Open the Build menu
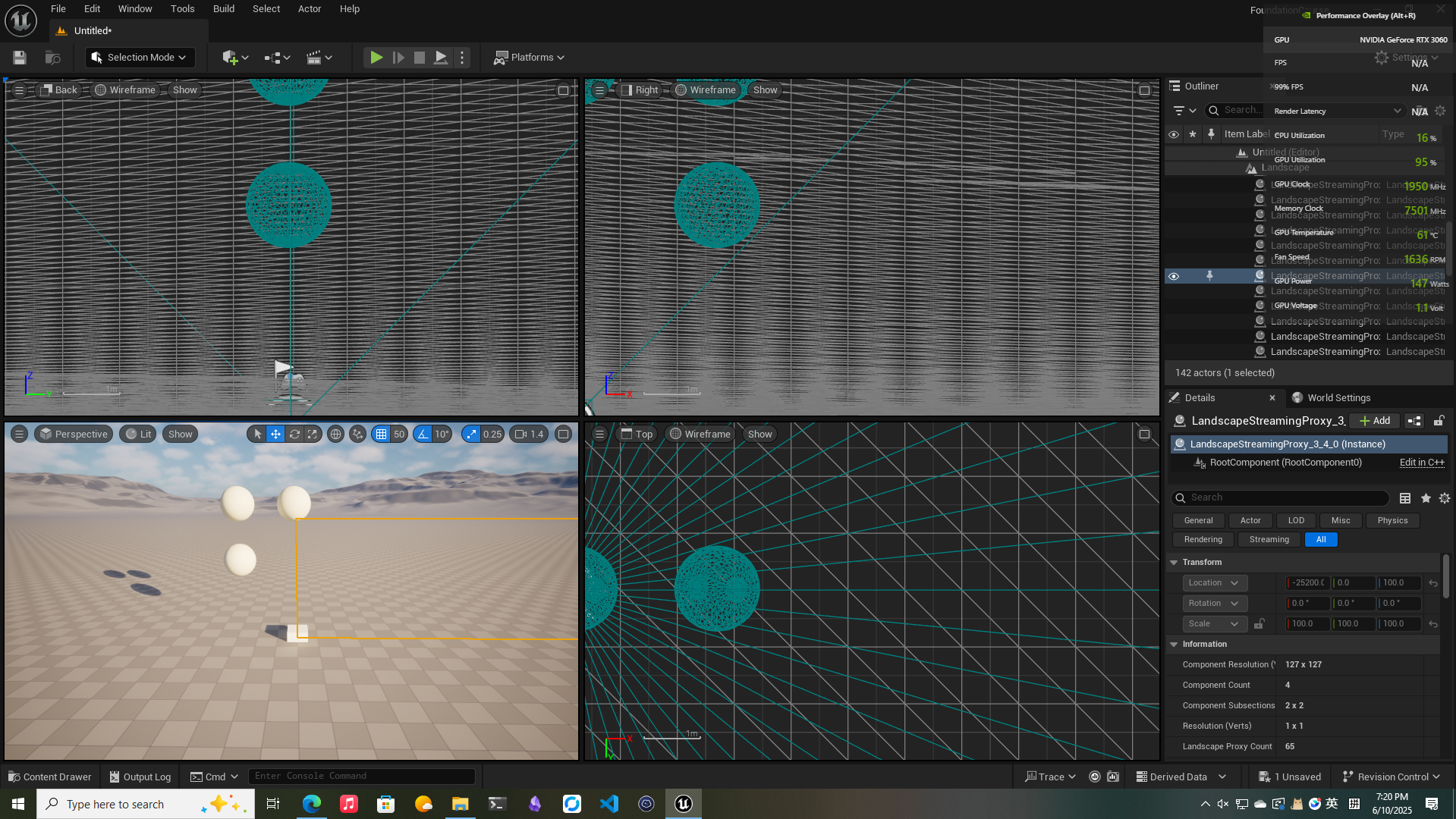This screenshot has height=819, width=1456. (224, 9)
